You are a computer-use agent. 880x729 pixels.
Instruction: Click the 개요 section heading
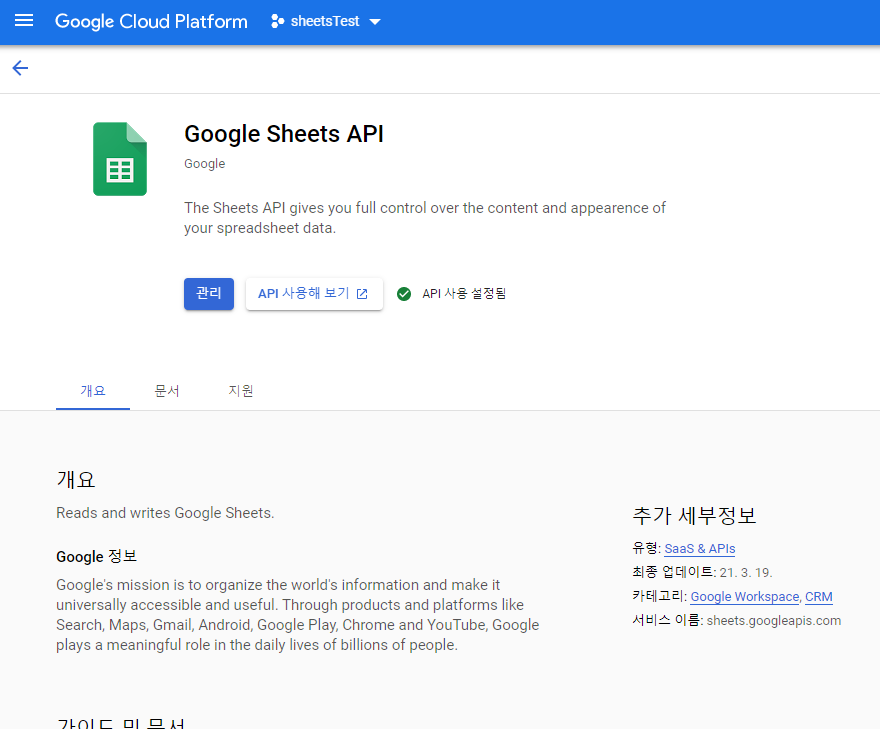point(76,480)
